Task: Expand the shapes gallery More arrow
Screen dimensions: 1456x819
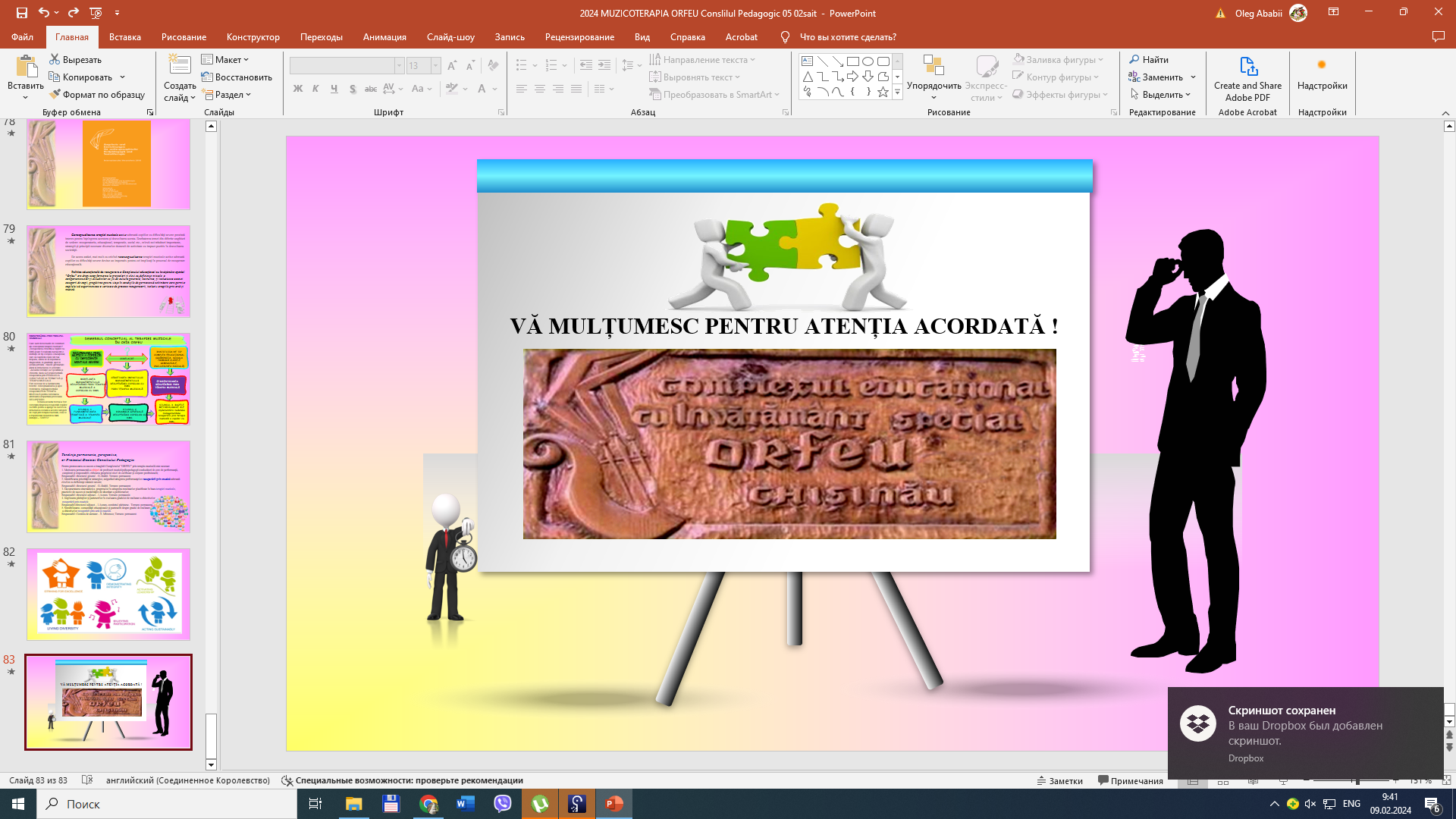Action: pos(897,92)
